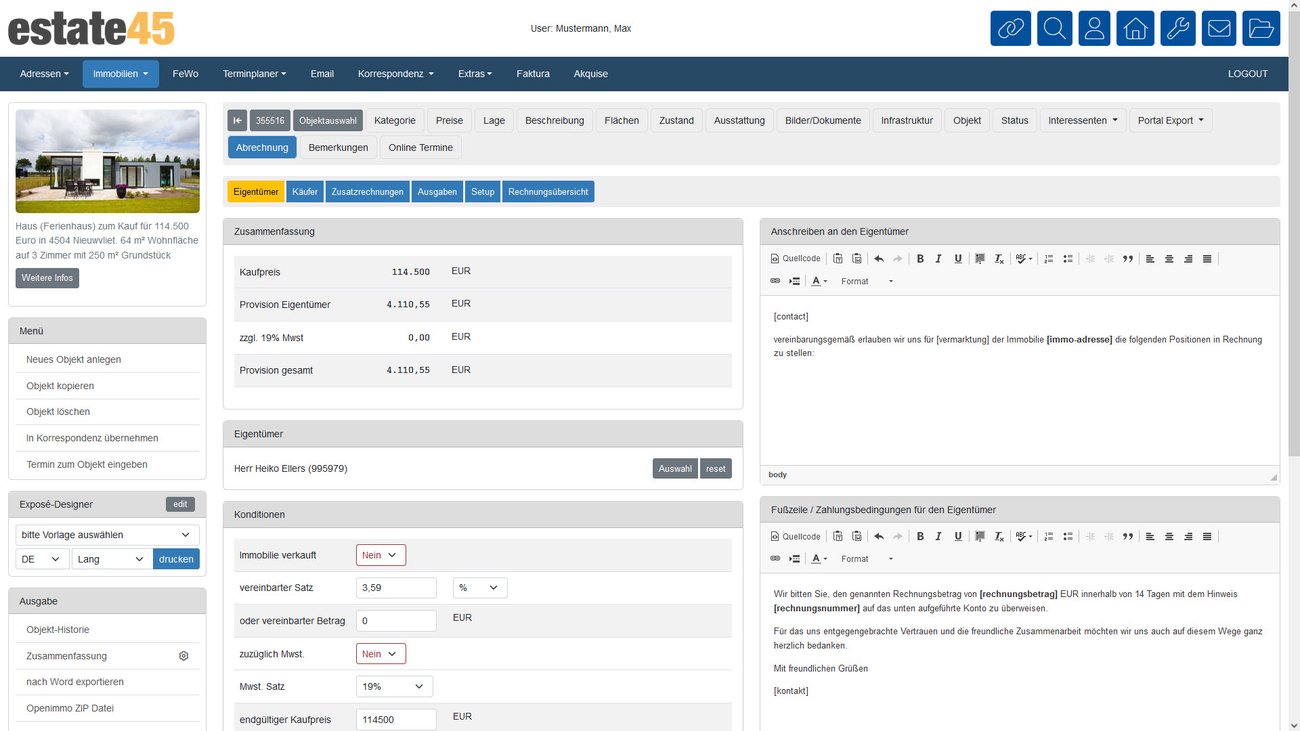Align right in Fußzeile editor

coord(1188,537)
